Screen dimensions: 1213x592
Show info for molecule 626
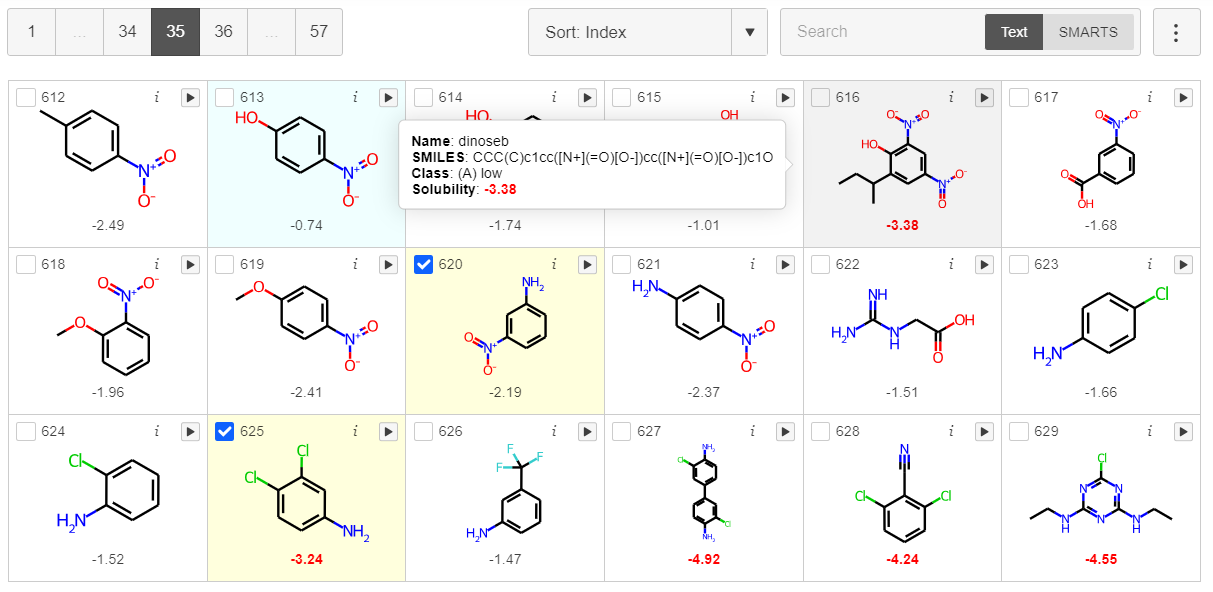(x=553, y=431)
